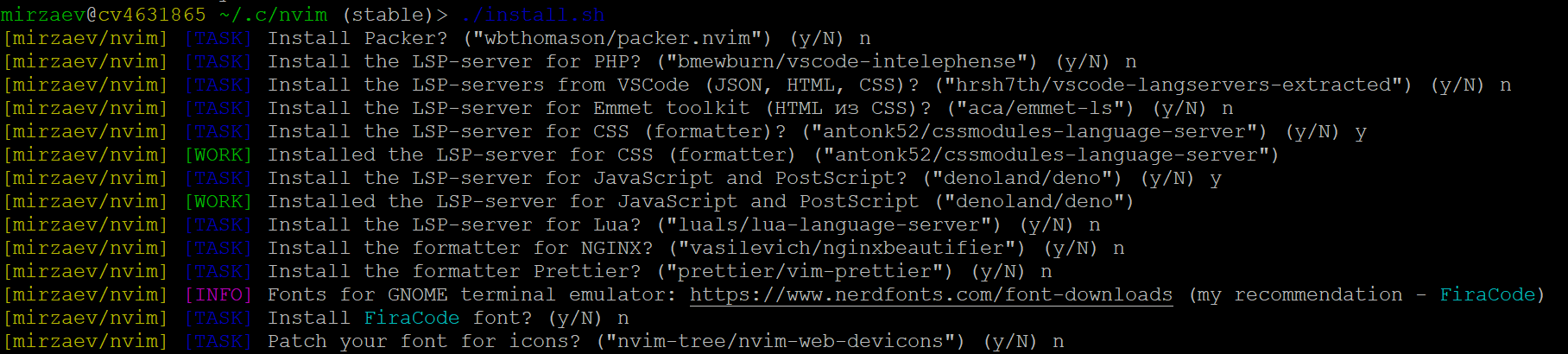Click FiraCode in the recommendation line

1487,295
